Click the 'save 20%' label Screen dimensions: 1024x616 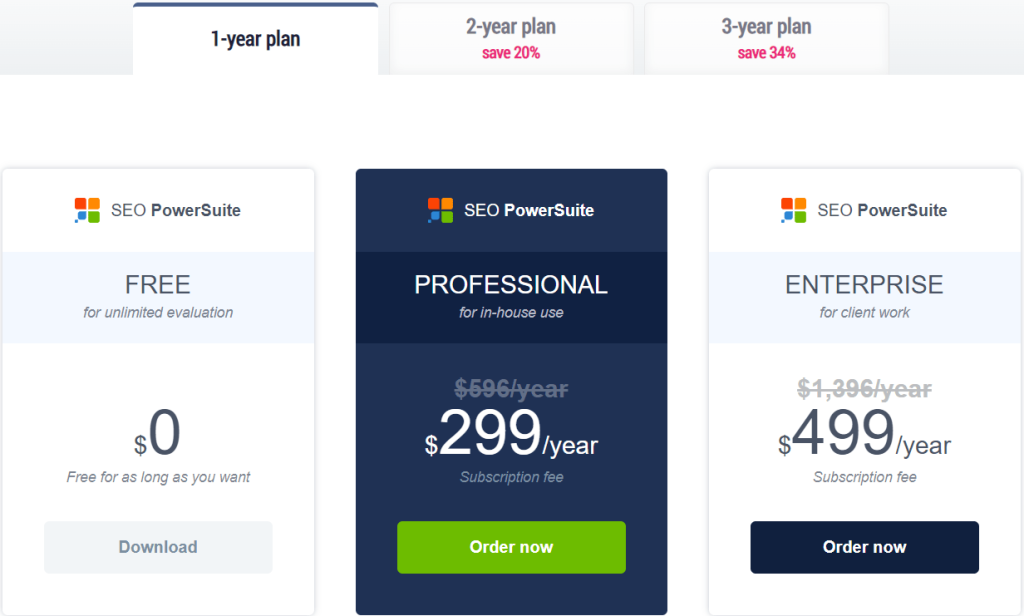coord(511,53)
